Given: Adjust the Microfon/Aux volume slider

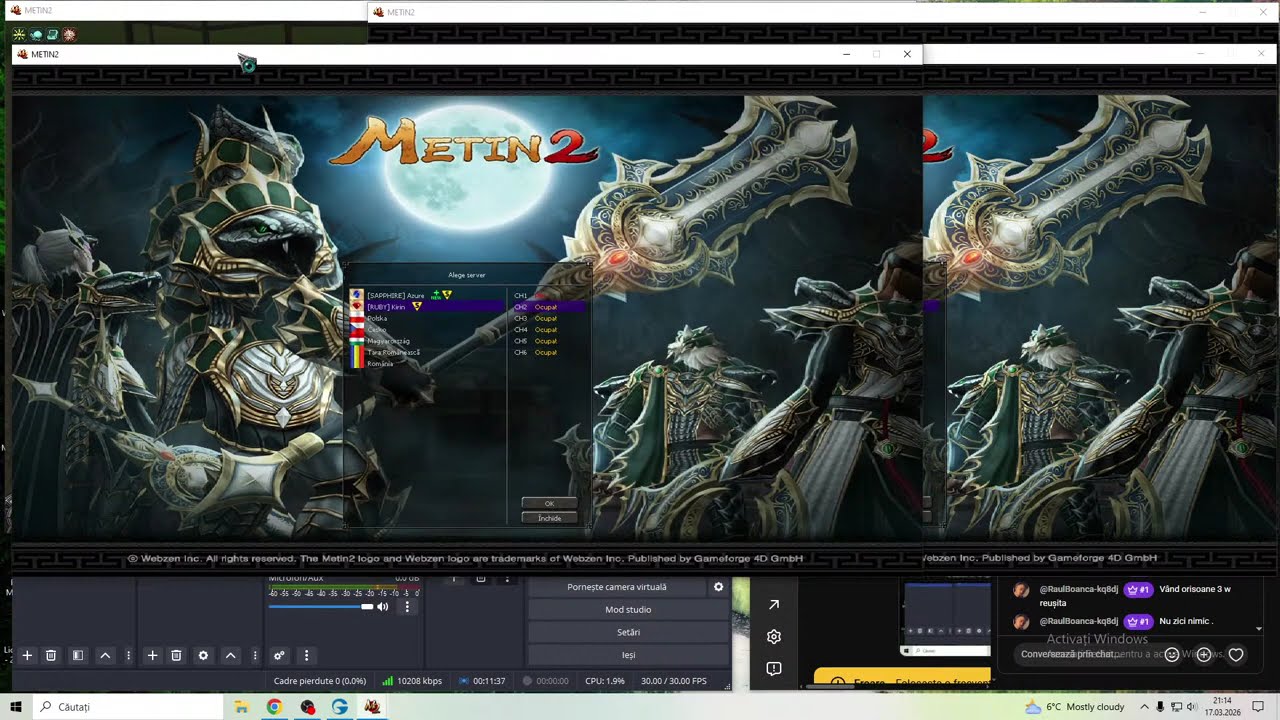Looking at the screenshot, I should [x=320, y=607].
